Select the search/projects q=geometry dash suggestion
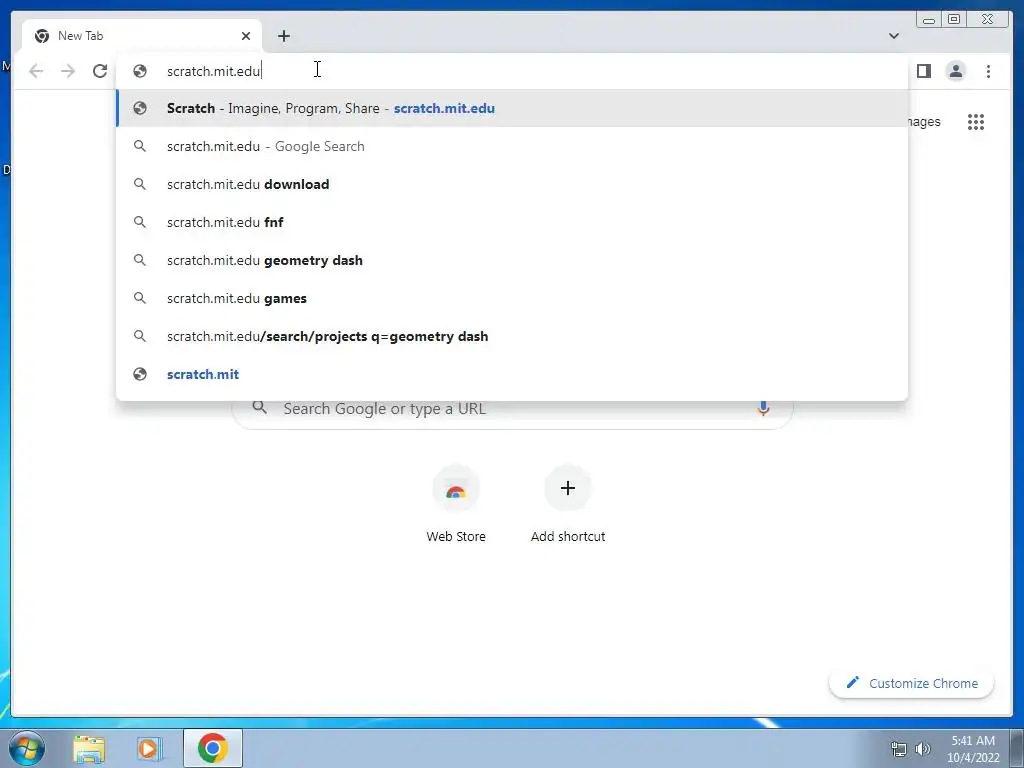Screen dimensions: 1024x768 click(x=512, y=336)
